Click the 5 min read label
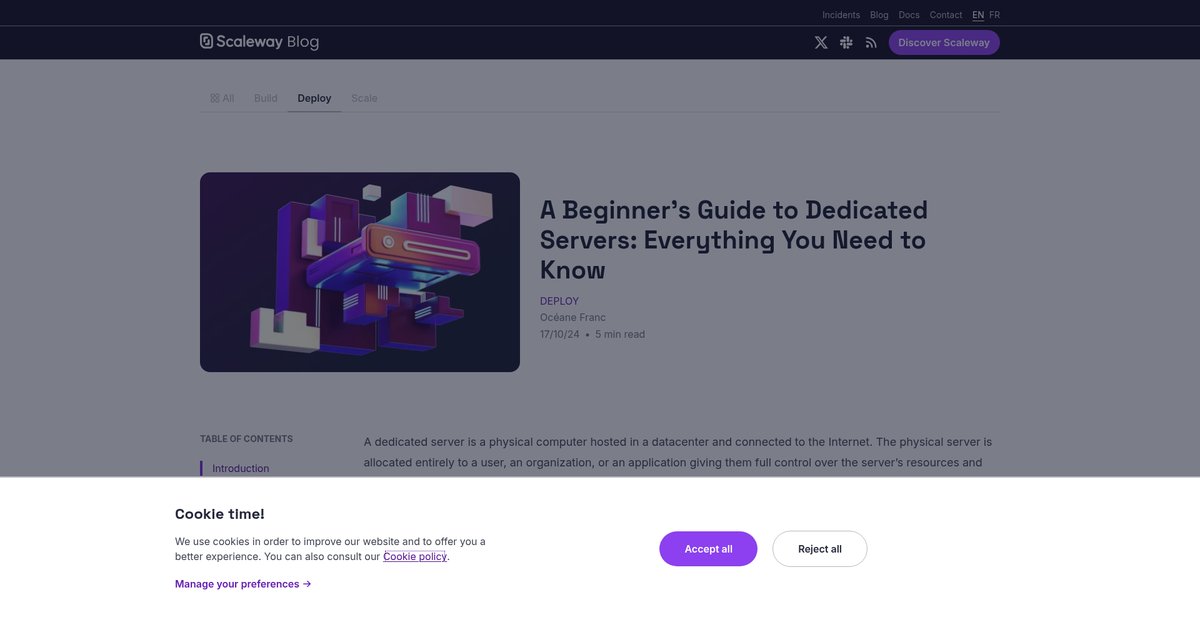The image size is (1200, 620). pyautogui.click(x=620, y=334)
